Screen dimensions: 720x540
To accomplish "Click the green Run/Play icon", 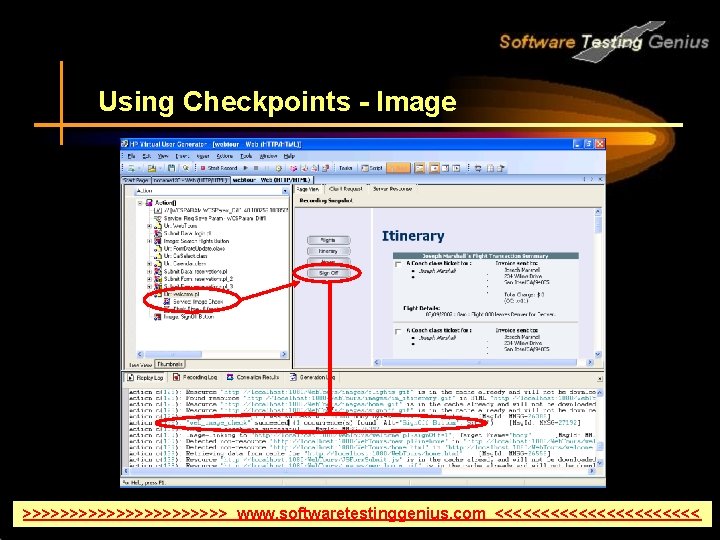I will (x=246, y=169).
